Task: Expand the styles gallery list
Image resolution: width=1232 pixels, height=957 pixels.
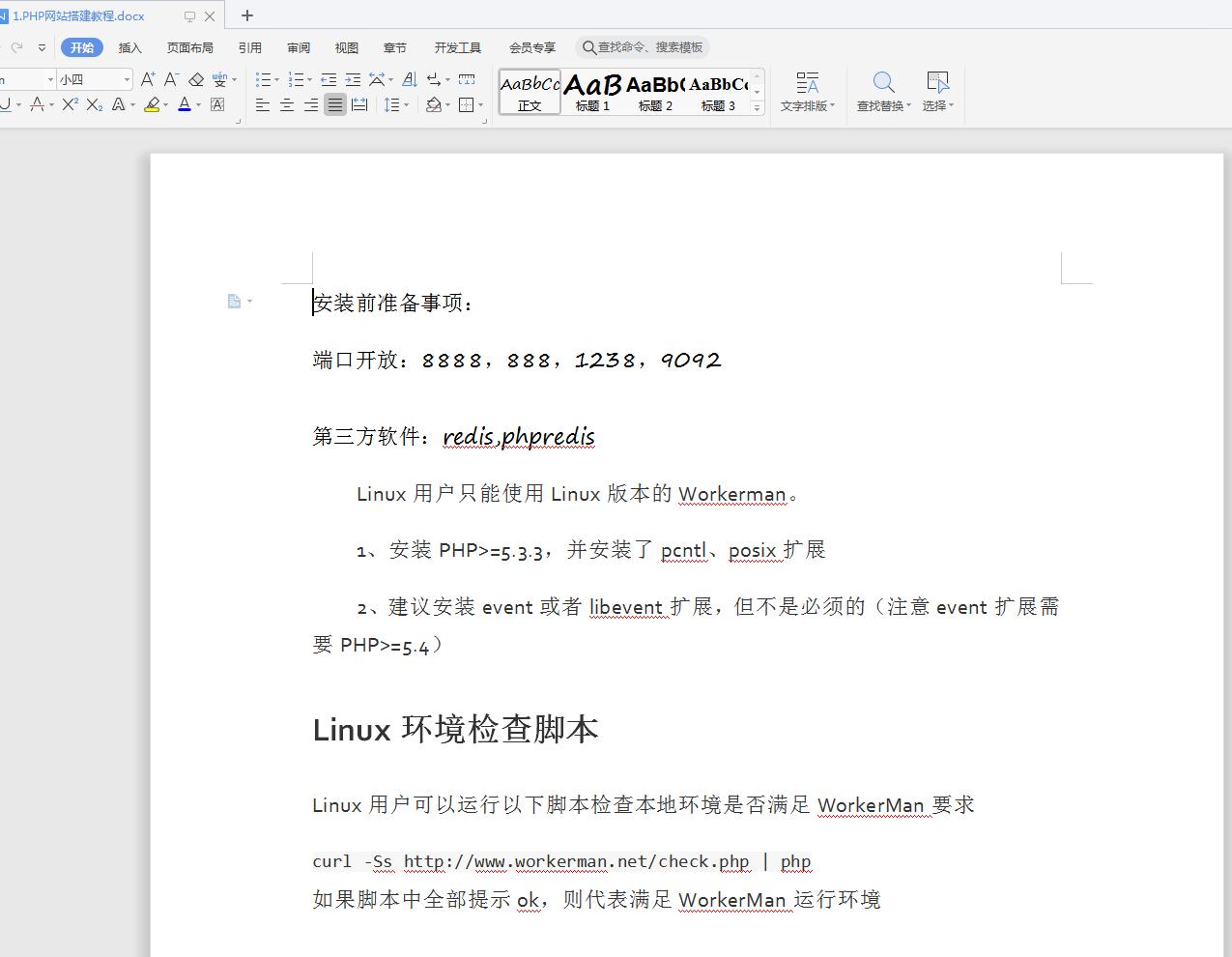Action: tap(758, 108)
